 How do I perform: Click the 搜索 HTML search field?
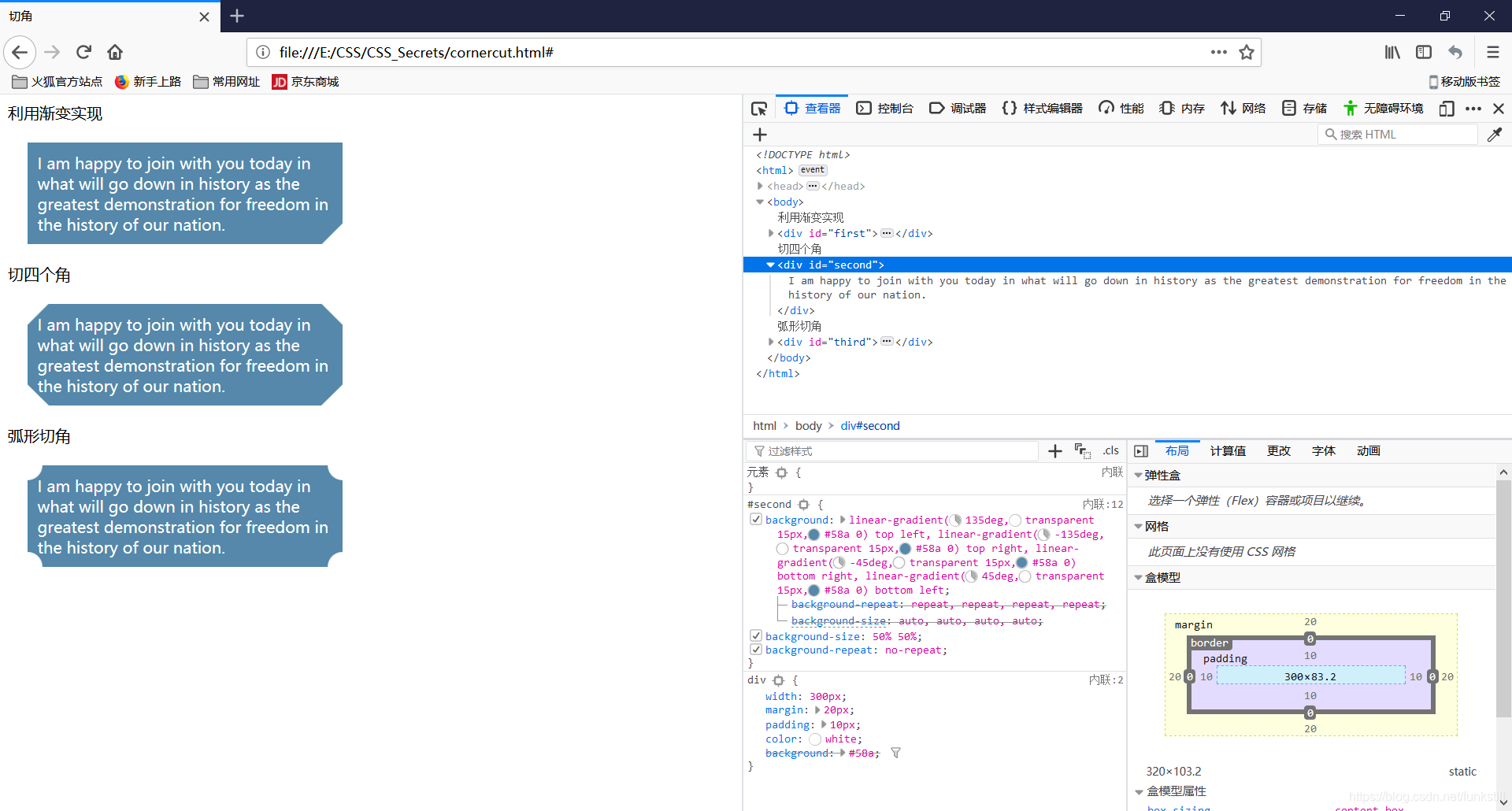(1398, 135)
